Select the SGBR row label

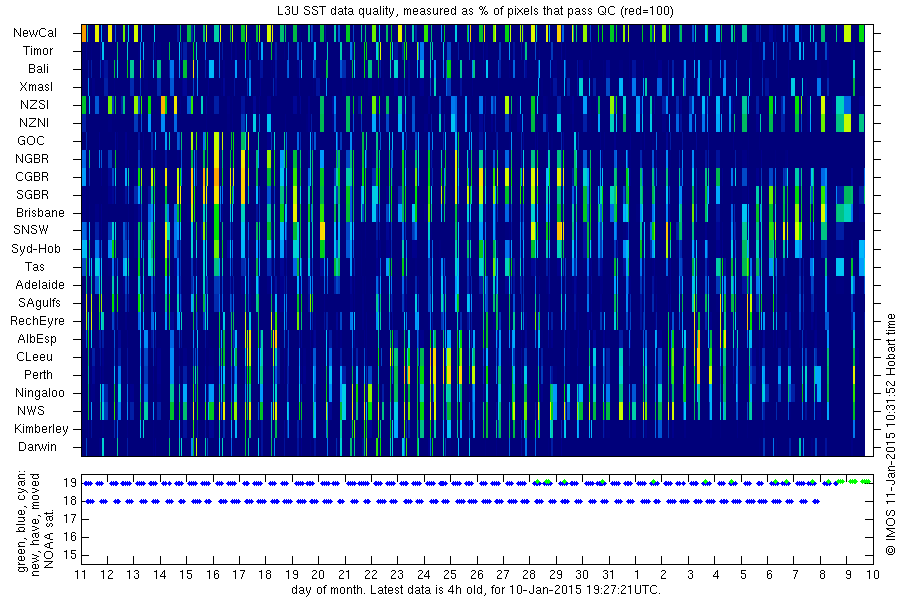point(32,195)
